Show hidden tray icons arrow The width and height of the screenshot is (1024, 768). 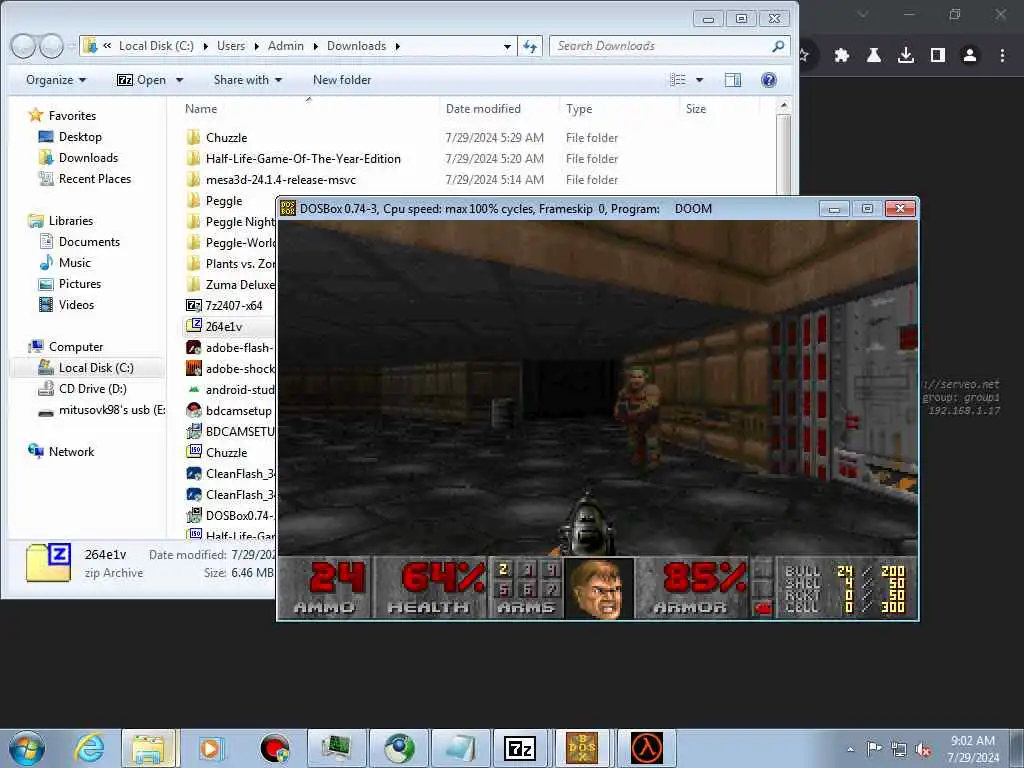click(850, 750)
